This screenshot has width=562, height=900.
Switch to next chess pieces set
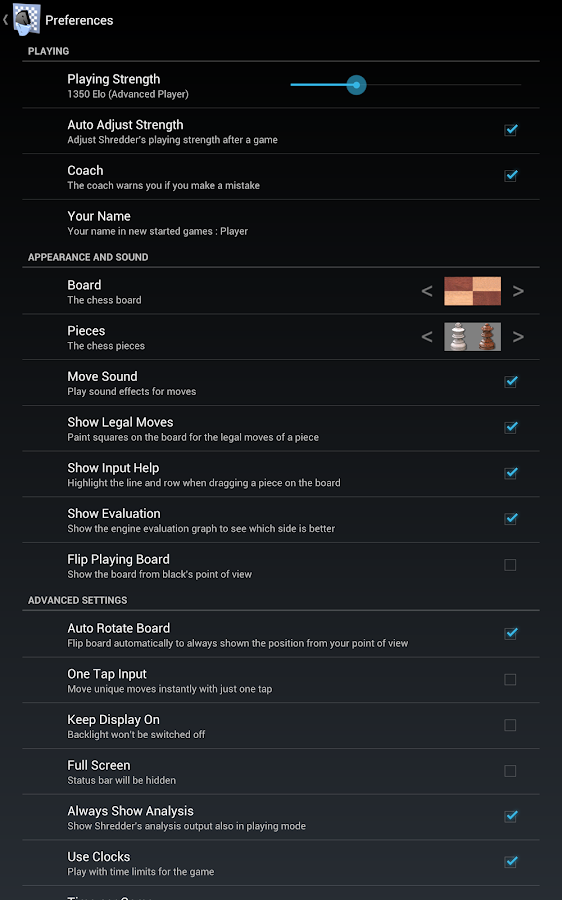tap(518, 336)
